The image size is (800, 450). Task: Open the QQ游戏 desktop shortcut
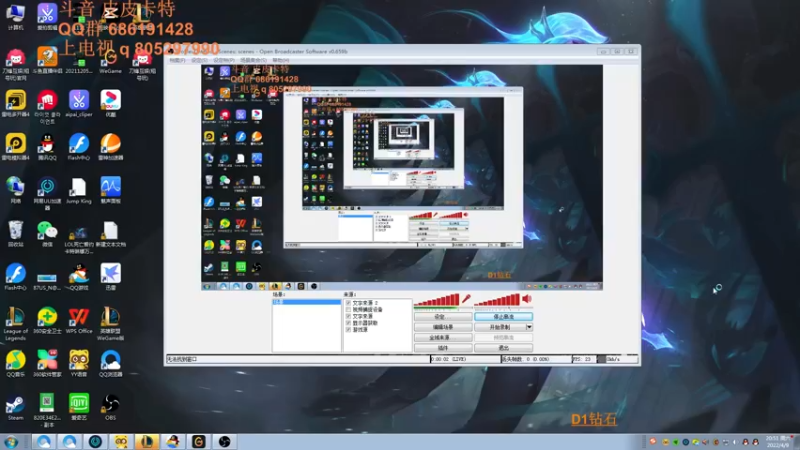click(x=79, y=277)
